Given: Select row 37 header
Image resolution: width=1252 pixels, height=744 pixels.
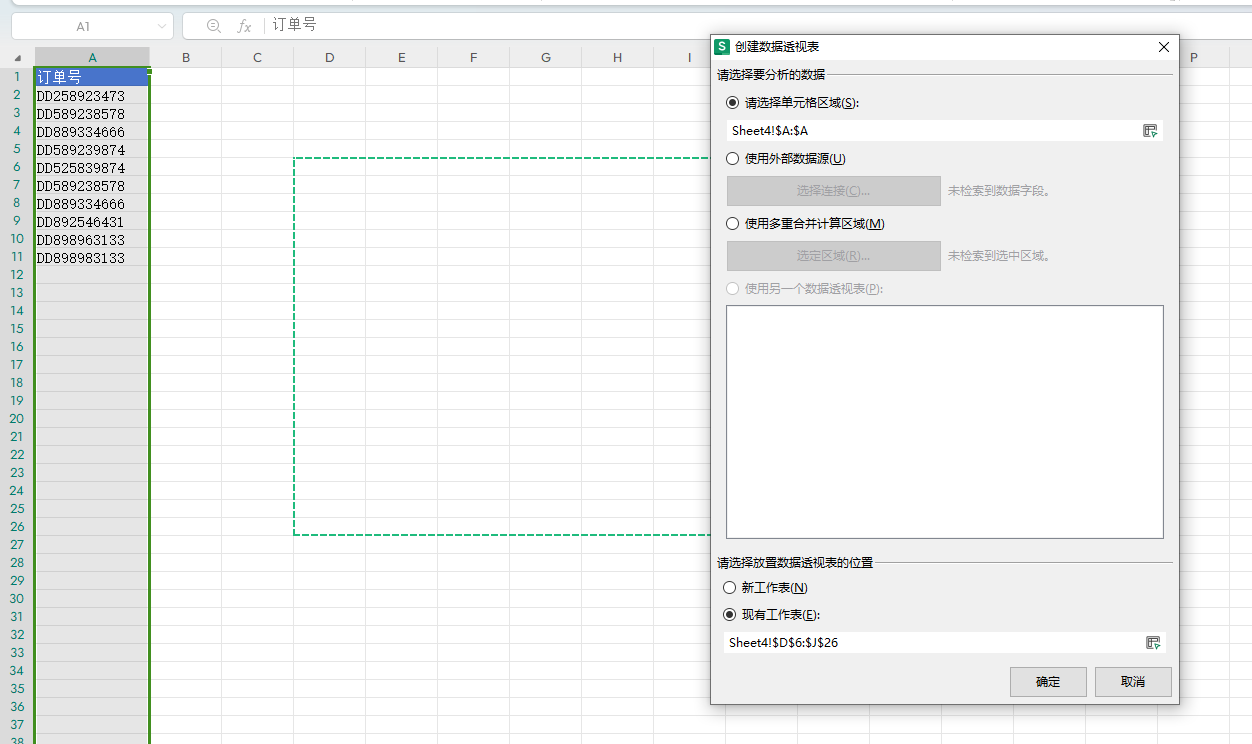Looking at the screenshot, I should [x=17, y=725].
